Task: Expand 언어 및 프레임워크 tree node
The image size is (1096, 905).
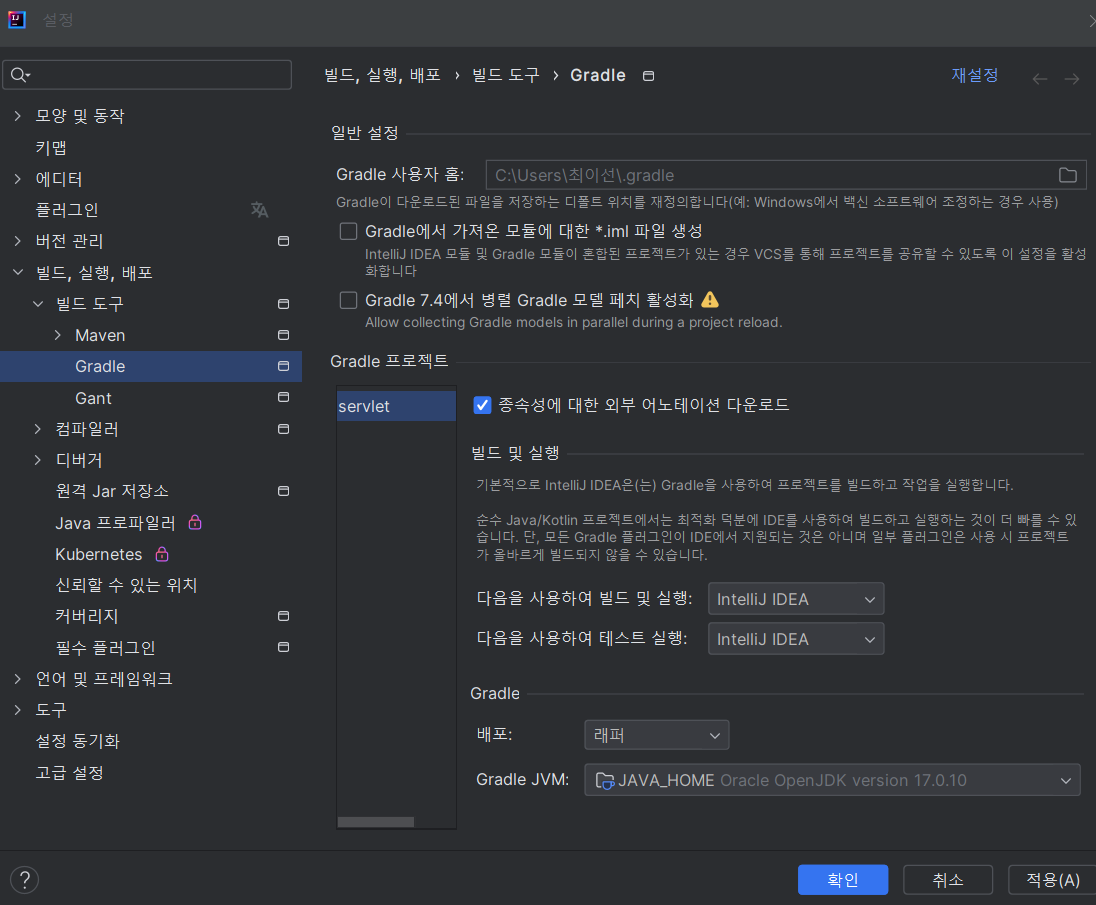Action: point(17,679)
